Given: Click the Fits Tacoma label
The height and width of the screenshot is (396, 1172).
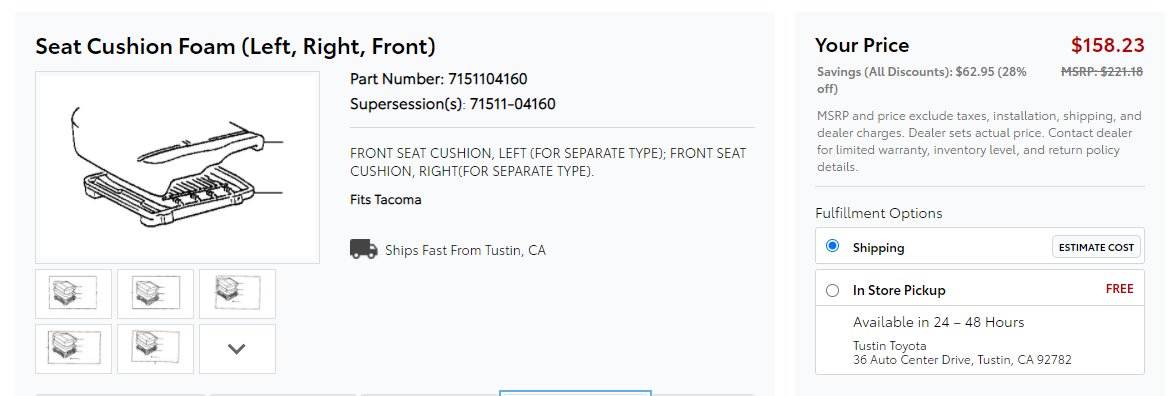Looking at the screenshot, I should (386, 199).
